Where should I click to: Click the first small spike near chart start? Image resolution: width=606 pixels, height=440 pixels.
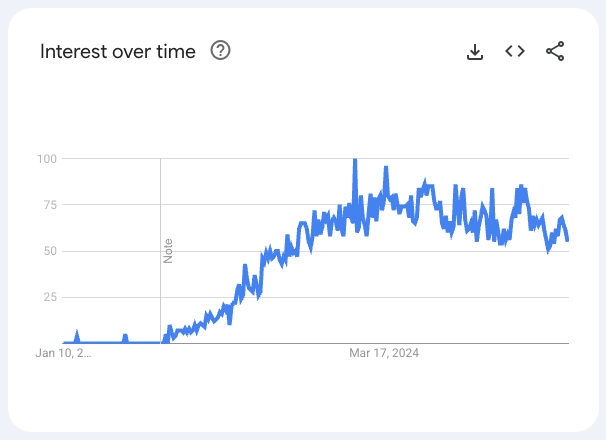pyautogui.click(x=77, y=336)
